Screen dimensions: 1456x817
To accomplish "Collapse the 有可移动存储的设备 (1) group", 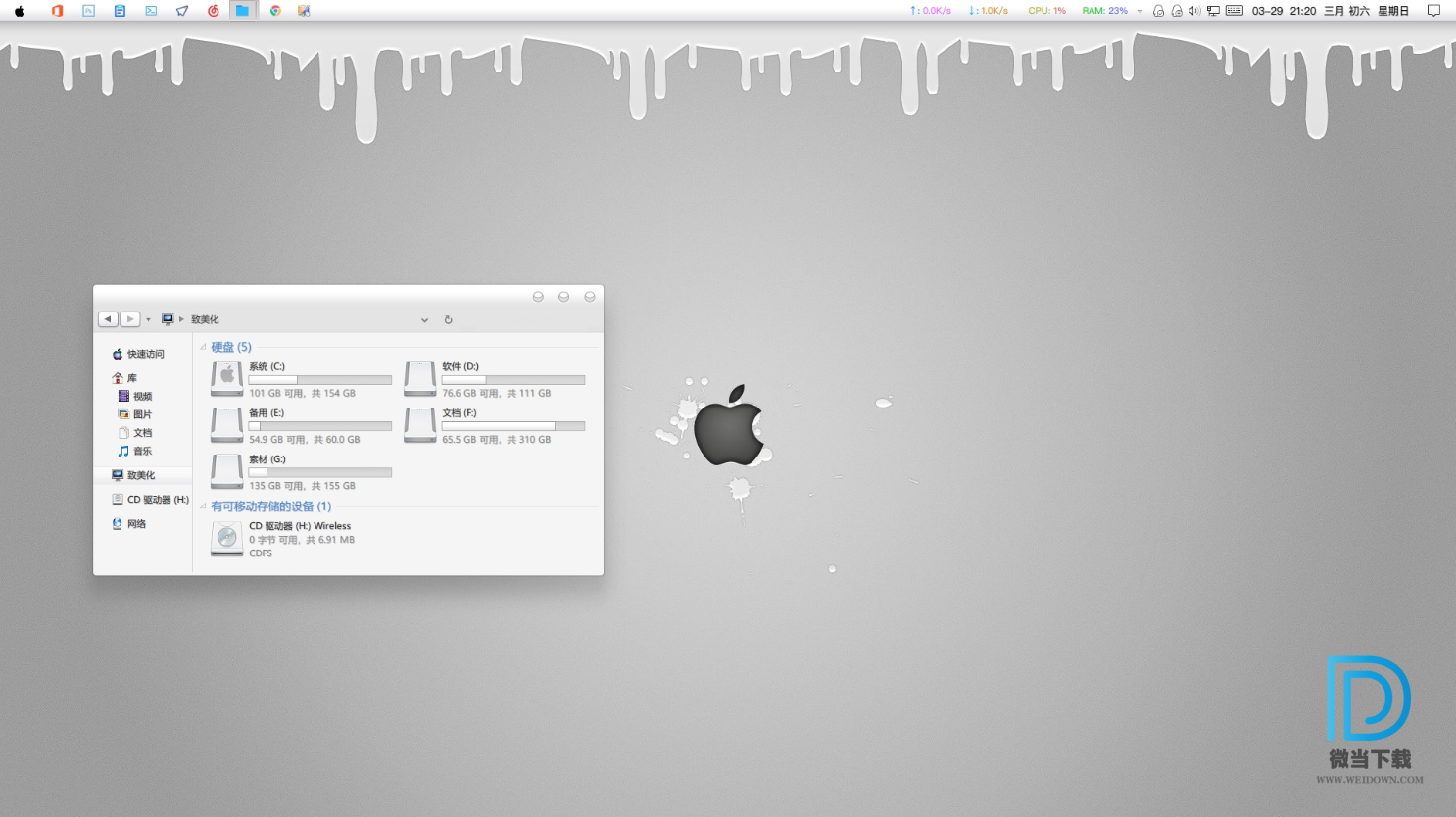I will (204, 506).
